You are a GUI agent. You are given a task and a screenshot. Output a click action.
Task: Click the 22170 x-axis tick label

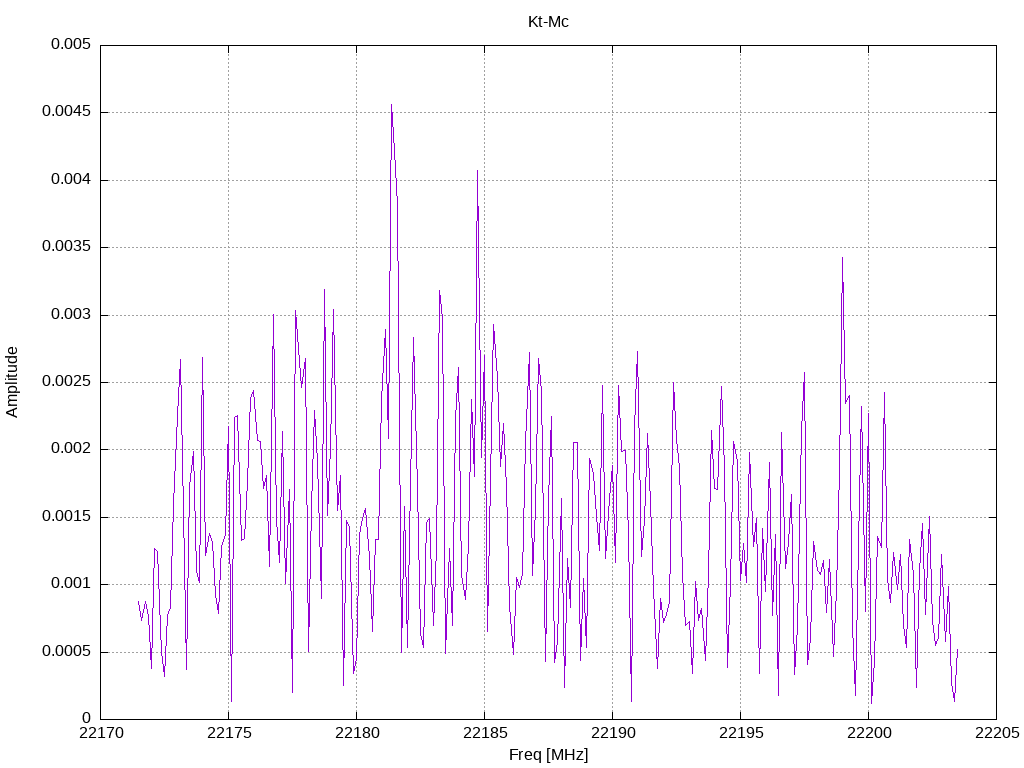point(101,733)
